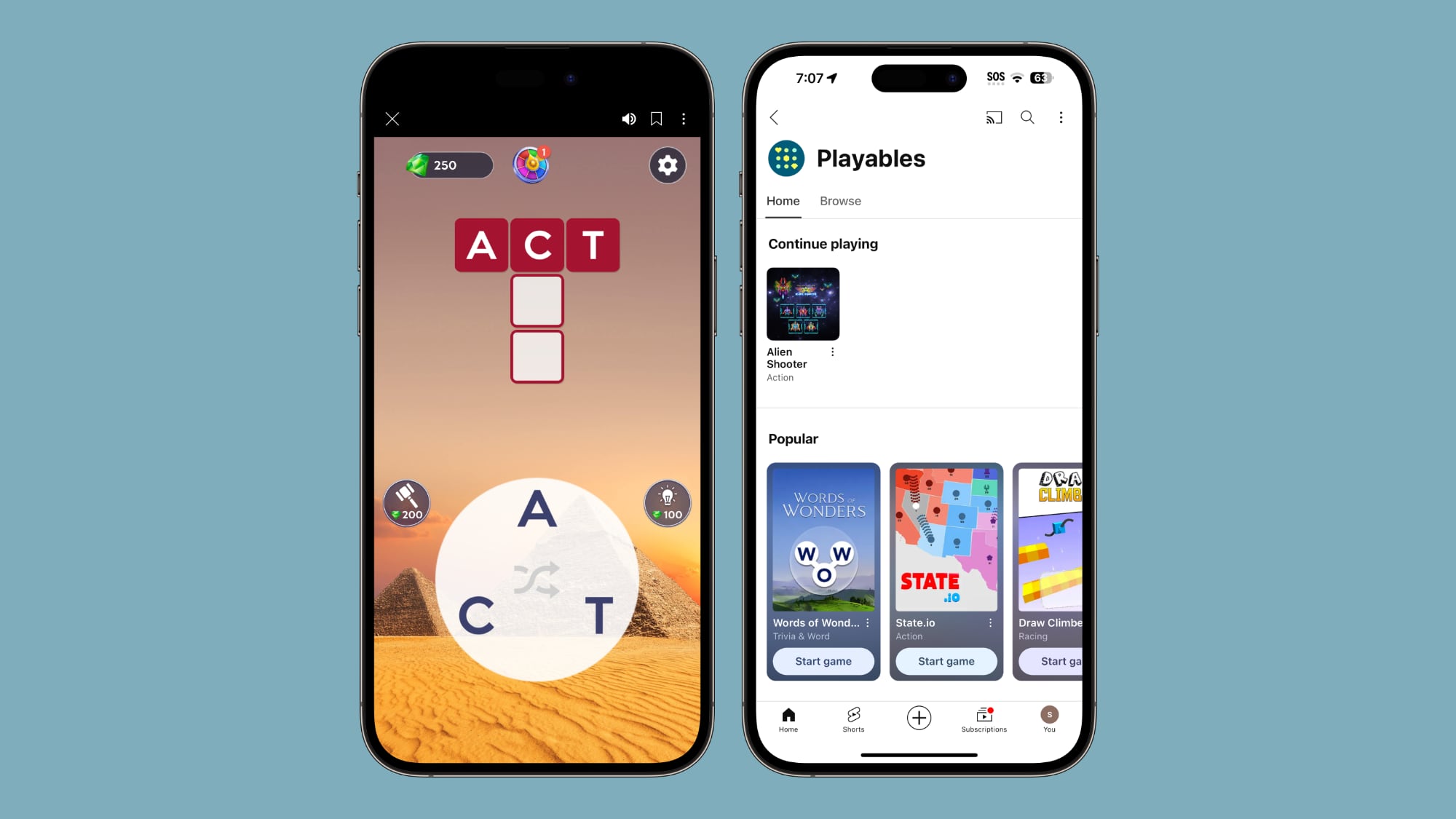Viewport: 1456px width, 819px height.
Task: Expand the overflow menu top-right YouTube
Action: 1061,117
